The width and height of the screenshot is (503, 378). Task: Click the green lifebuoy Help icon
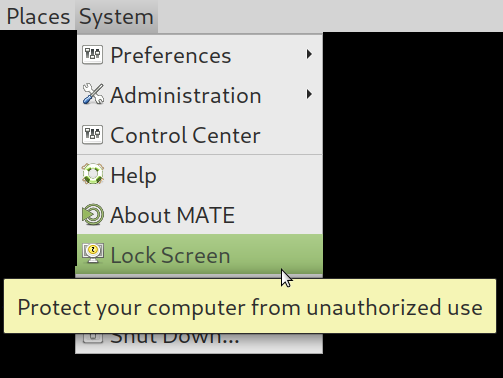93,174
